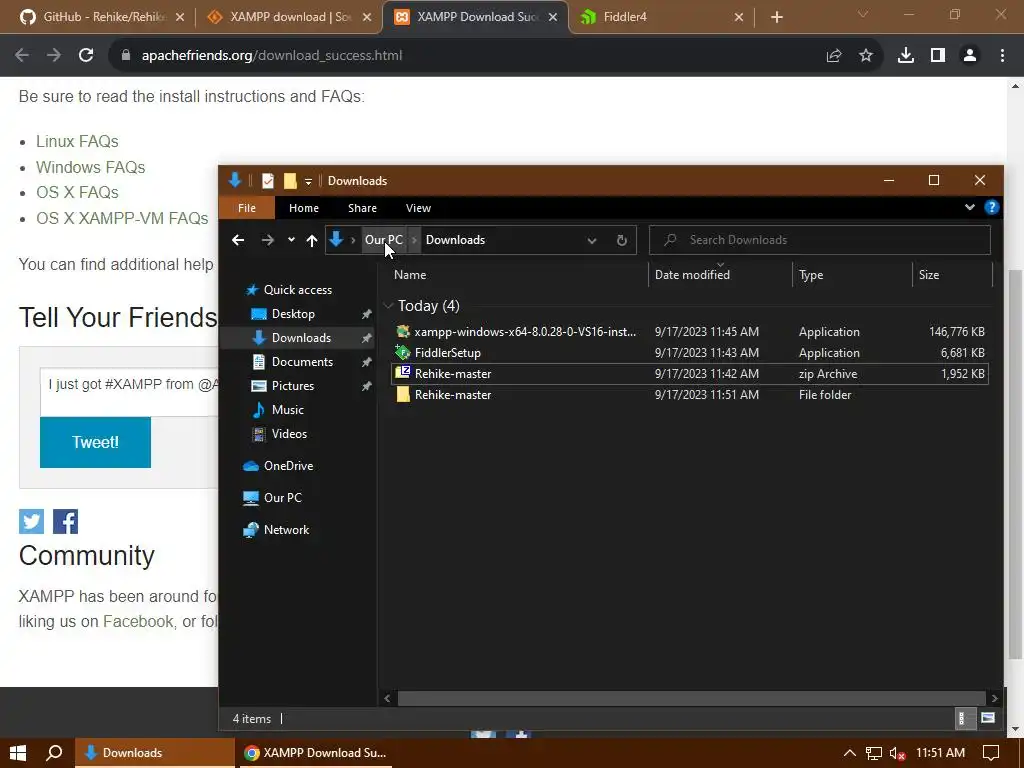Reload the page in Chrome
The image size is (1024, 768).
(x=86, y=56)
